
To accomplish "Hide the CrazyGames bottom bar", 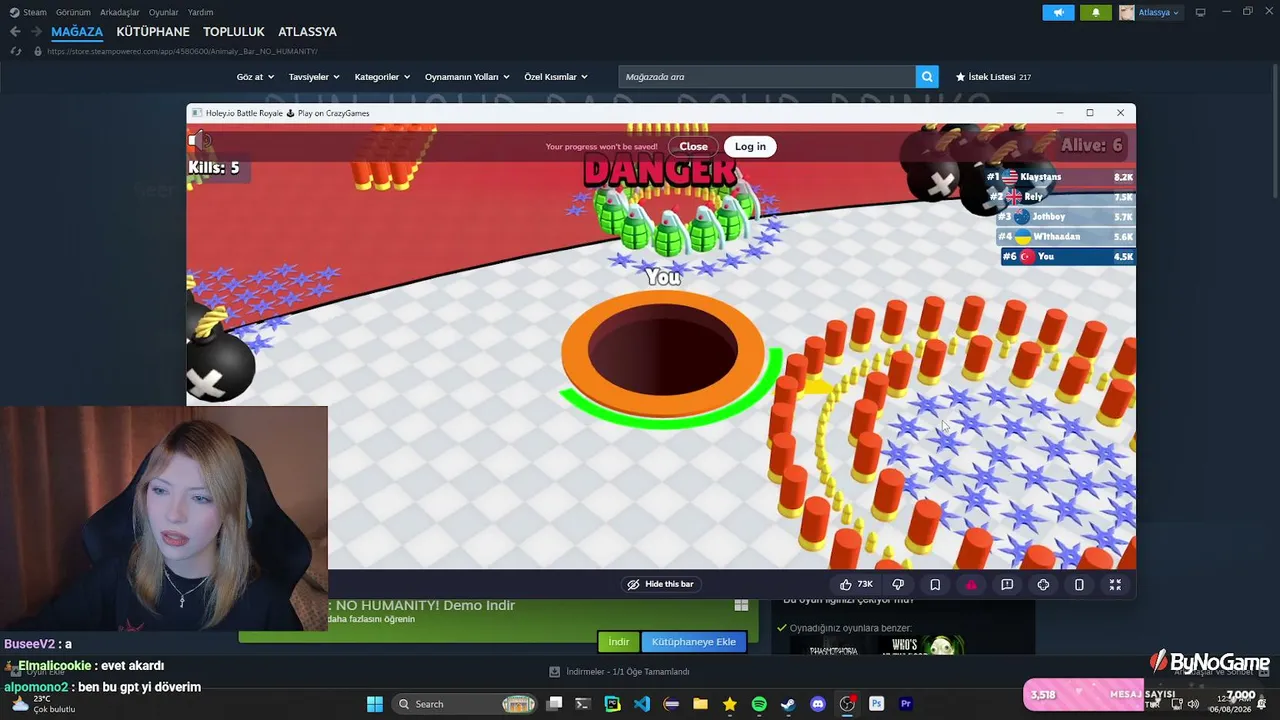I will (660, 584).
